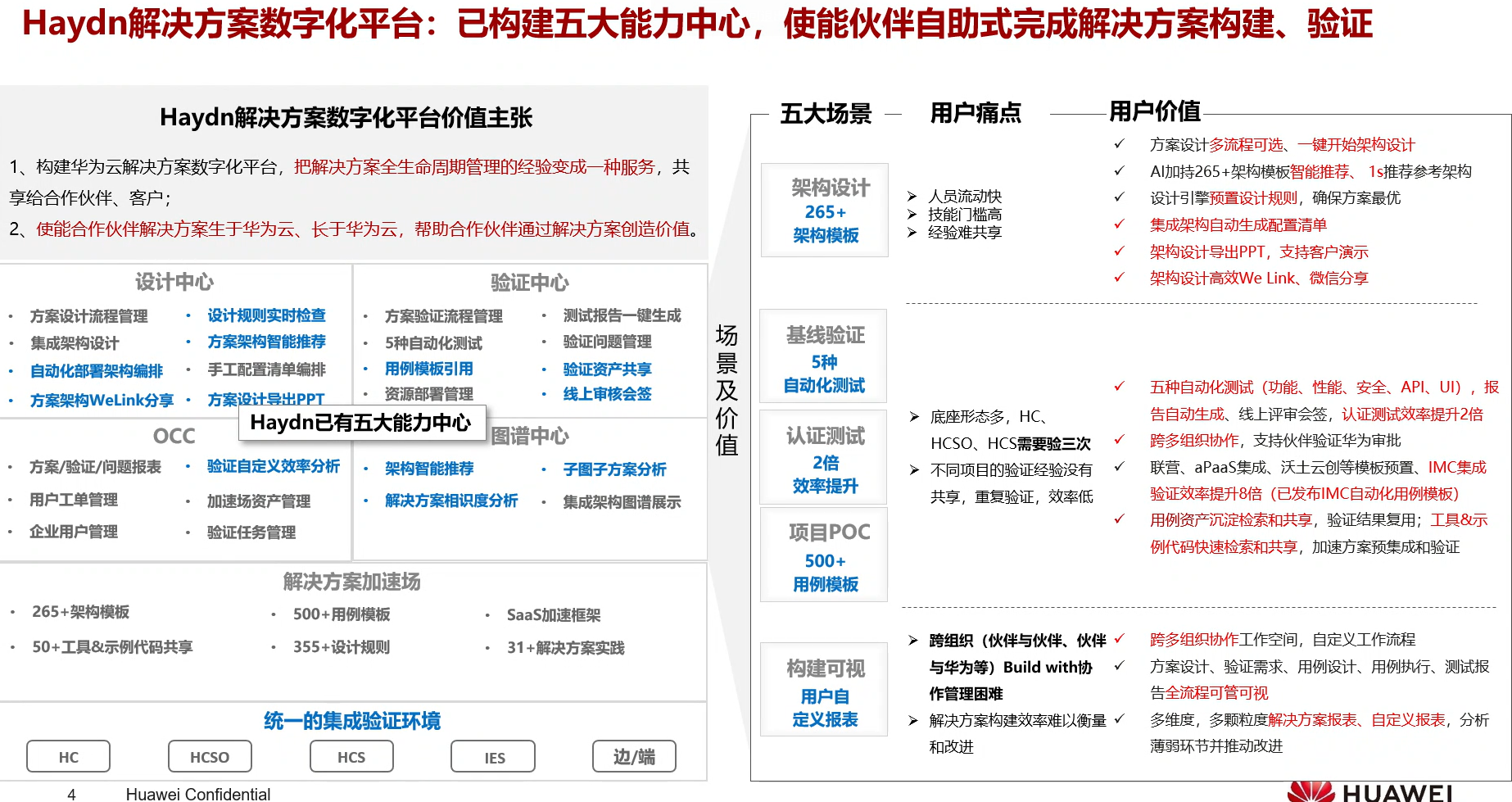Open the 设计规则实时检查 link
The height and width of the screenshot is (802, 1512).
pyautogui.click(x=266, y=315)
